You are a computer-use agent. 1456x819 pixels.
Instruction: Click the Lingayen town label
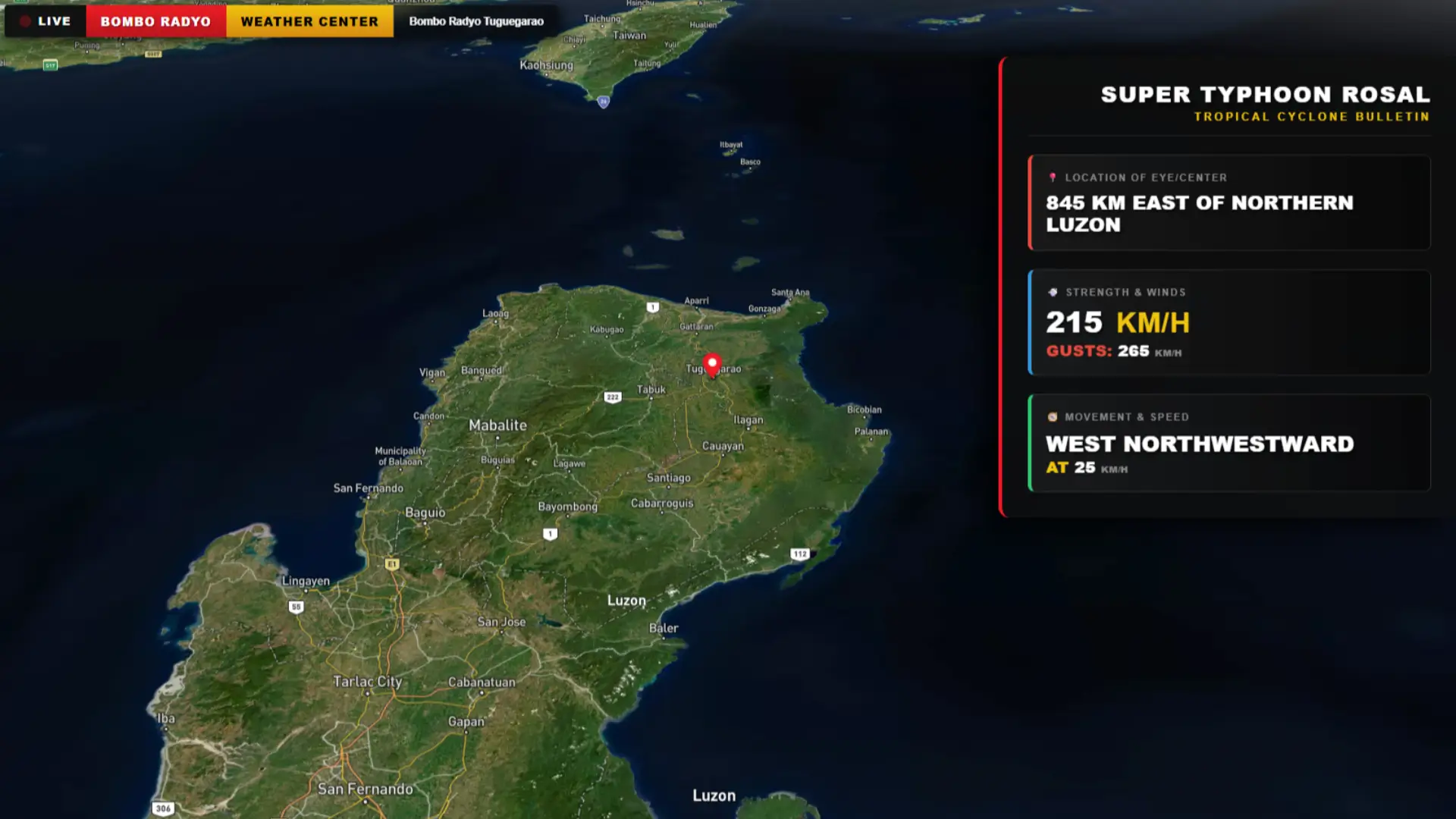coord(306,581)
